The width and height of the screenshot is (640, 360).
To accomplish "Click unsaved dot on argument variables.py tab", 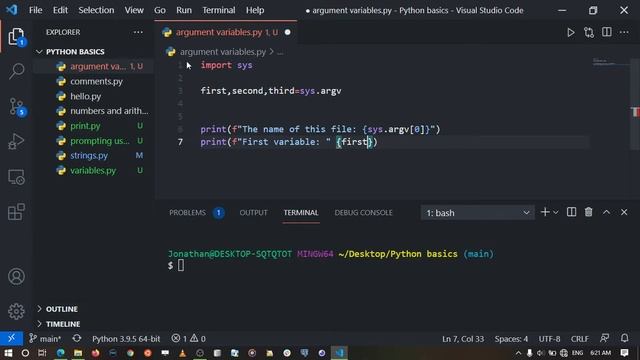I will [x=287, y=32].
